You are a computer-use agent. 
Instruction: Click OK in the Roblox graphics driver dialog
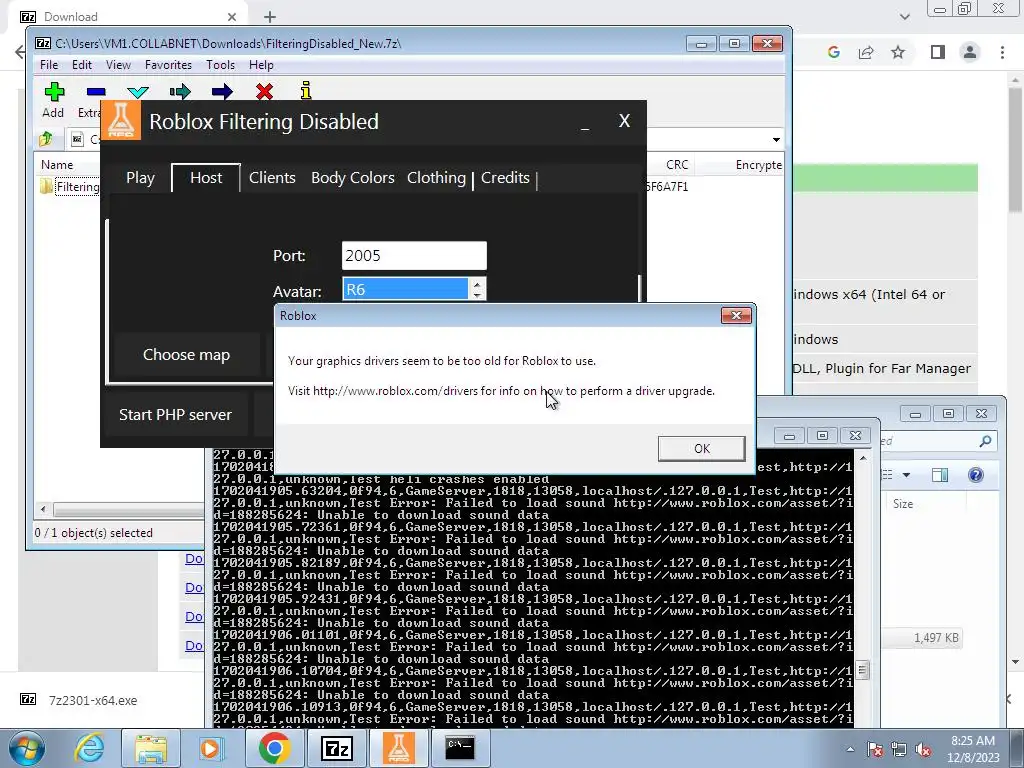tap(701, 449)
